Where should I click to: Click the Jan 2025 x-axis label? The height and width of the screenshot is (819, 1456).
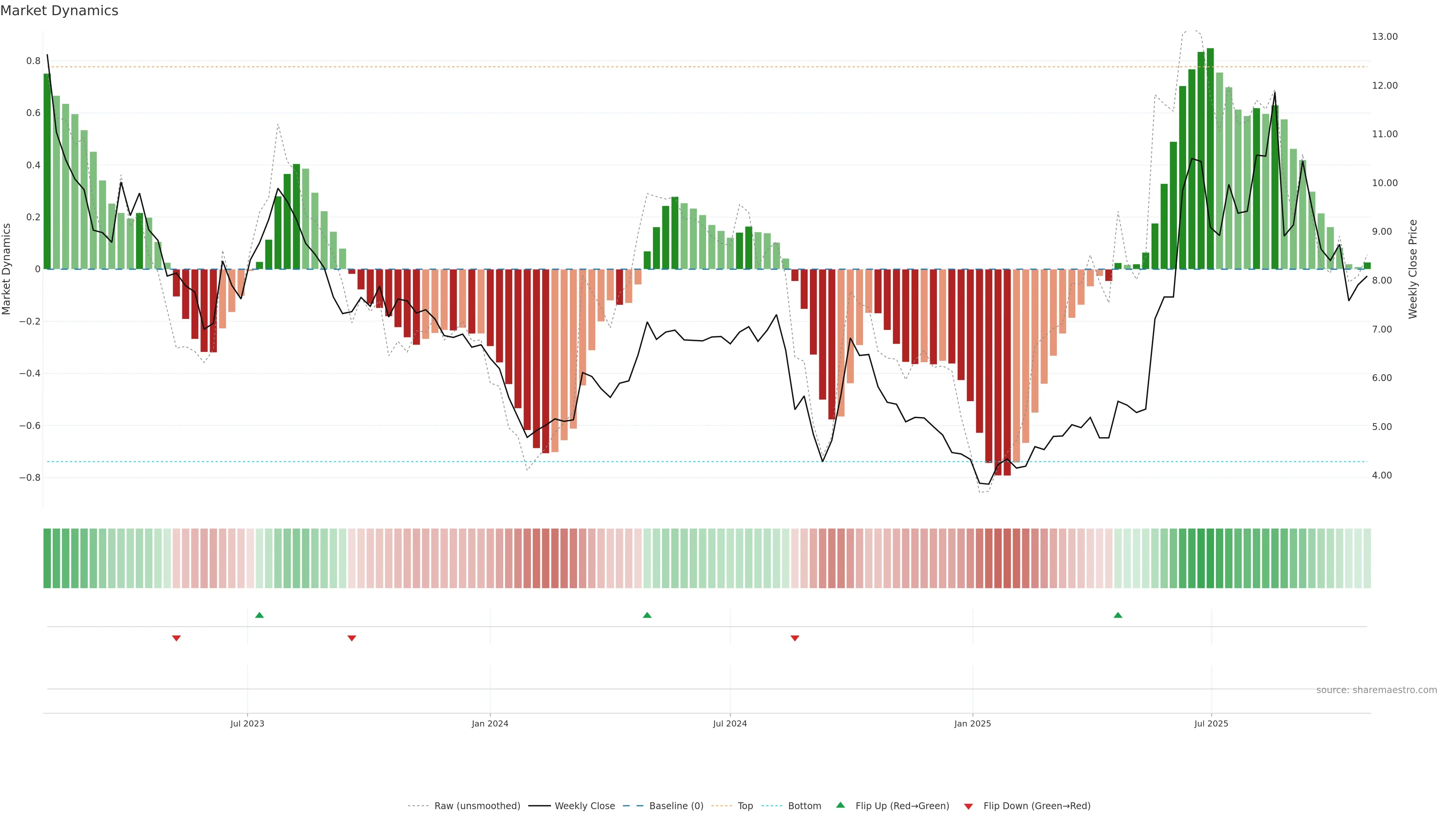(972, 723)
